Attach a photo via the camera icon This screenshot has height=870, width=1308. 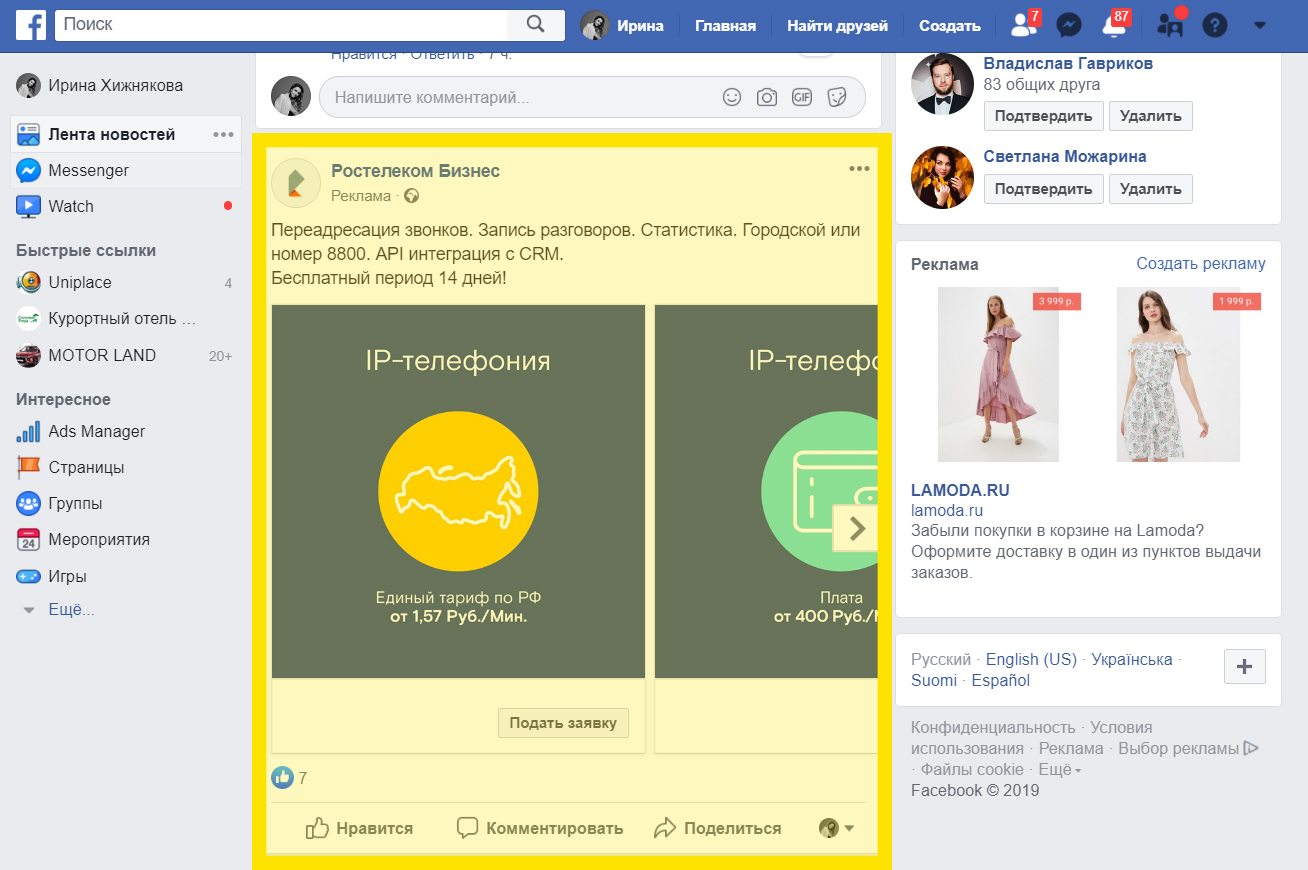pyautogui.click(x=766, y=97)
